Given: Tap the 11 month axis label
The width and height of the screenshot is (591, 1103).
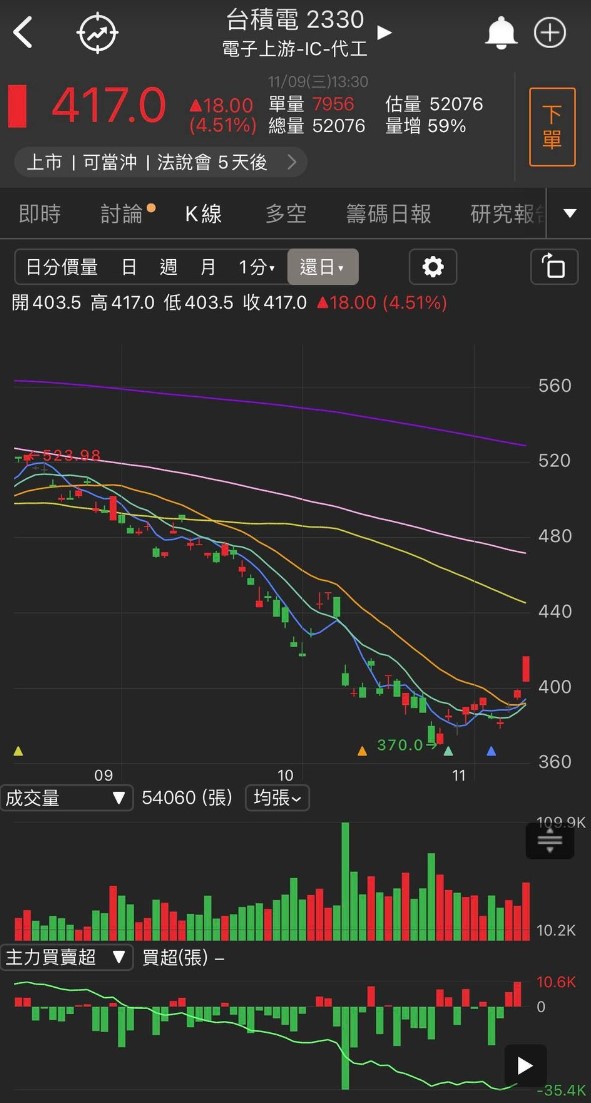Looking at the screenshot, I should (459, 776).
